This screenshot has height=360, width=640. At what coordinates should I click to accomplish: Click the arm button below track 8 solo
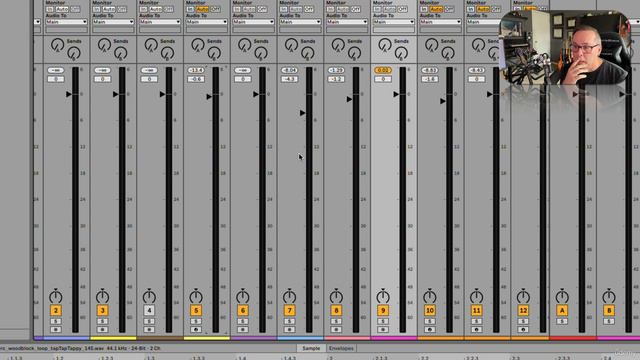(x=336, y=329)
